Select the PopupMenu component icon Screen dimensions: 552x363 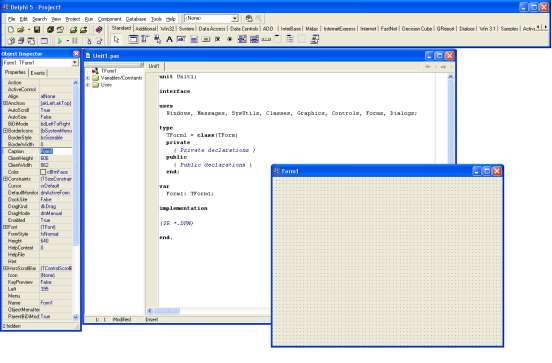click(x=157, y=39)
